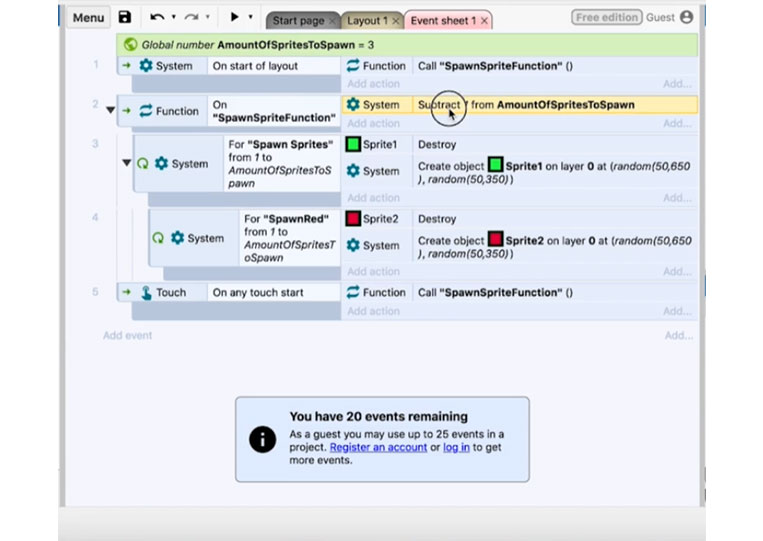Click the red Sprite2 icon in Create object
Image resolution: width=763 pixels, height=541 pixels.
(x=495, y=239)
